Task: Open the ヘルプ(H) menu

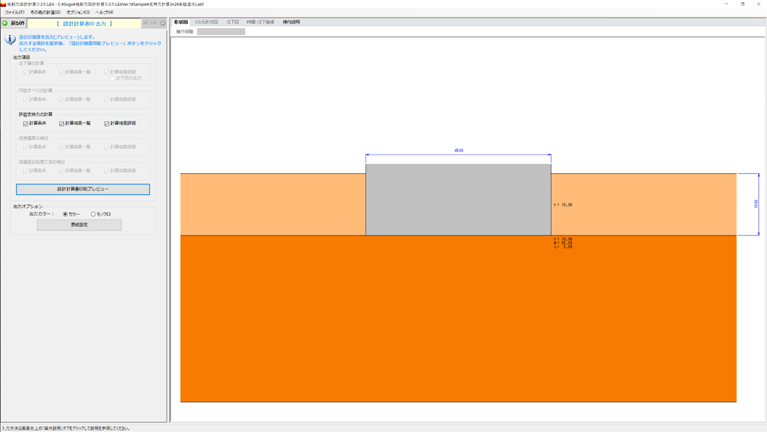Action: [104, 12]
